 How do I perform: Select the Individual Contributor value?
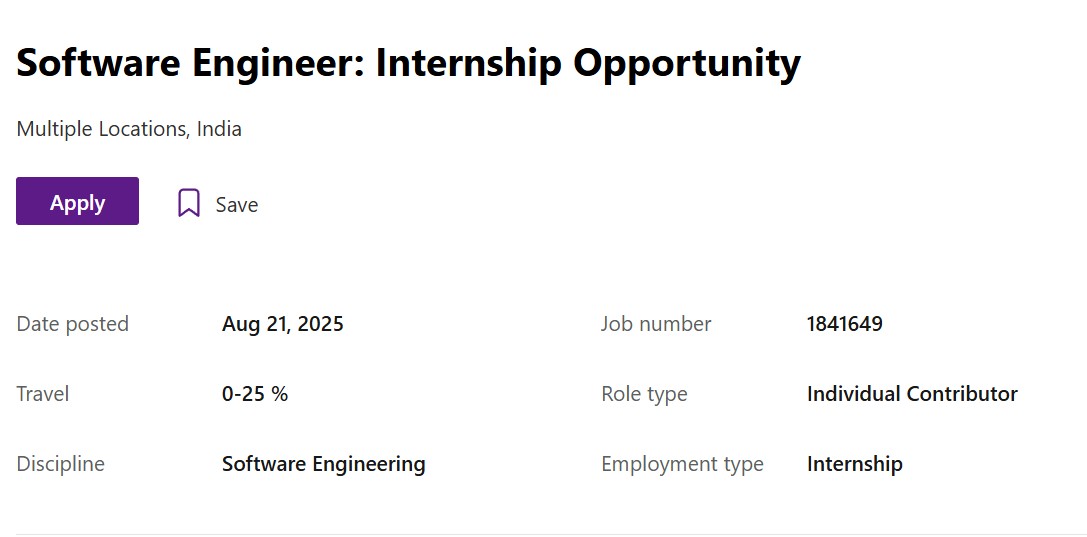coord(912,394)
